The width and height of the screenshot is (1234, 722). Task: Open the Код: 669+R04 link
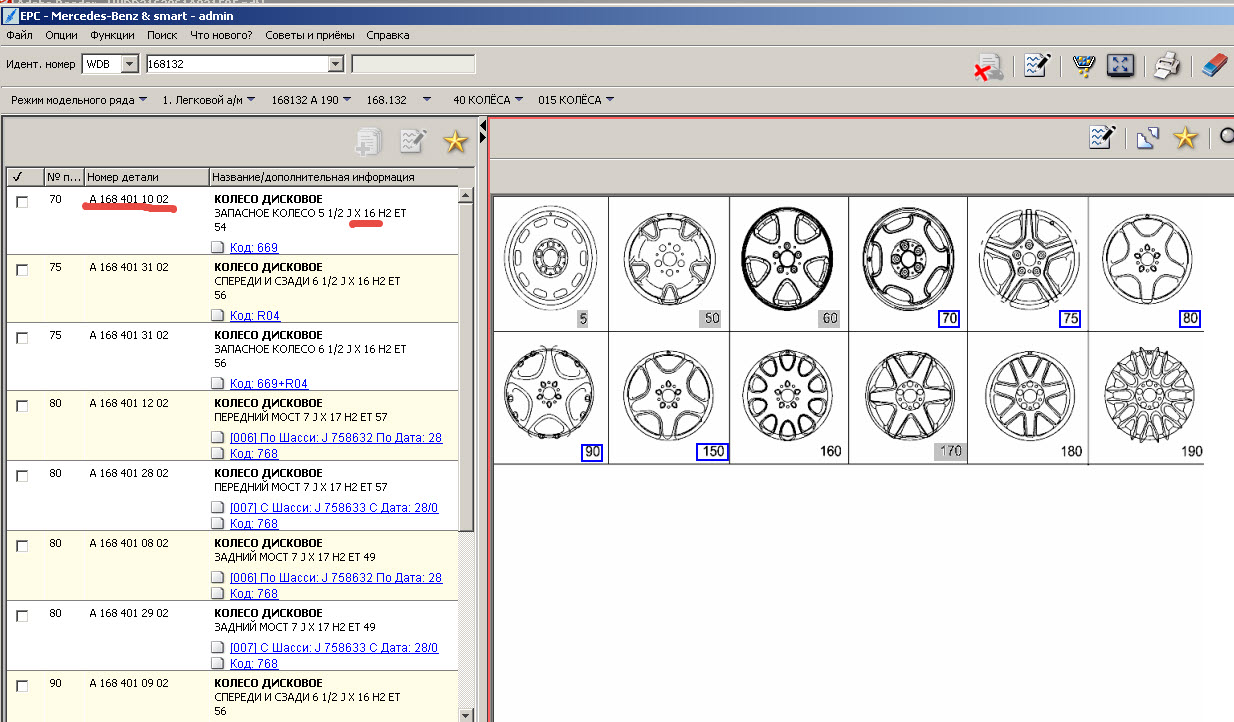pyautogui.click(x=269, y=384)
